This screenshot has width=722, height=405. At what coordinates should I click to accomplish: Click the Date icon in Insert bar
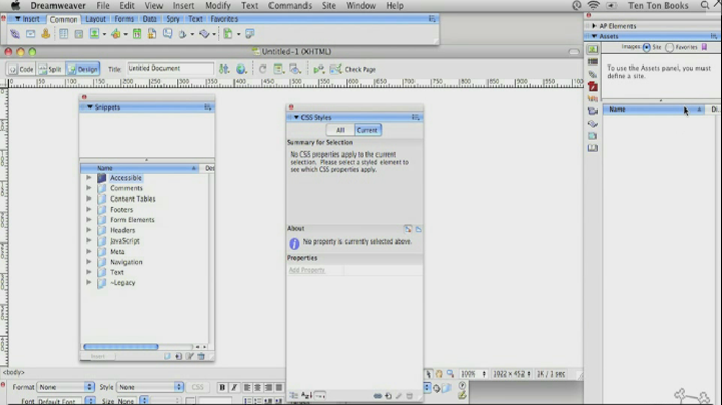coord(137,34)
